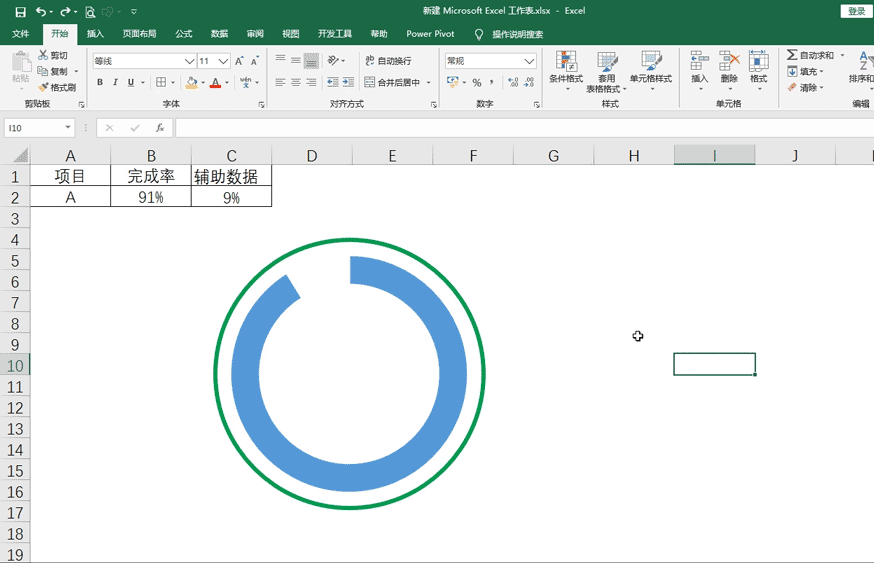874x563 pixels.
Task: Select cell B2 containing 91%
Action: pyautogui.click(x=151, y=197)
